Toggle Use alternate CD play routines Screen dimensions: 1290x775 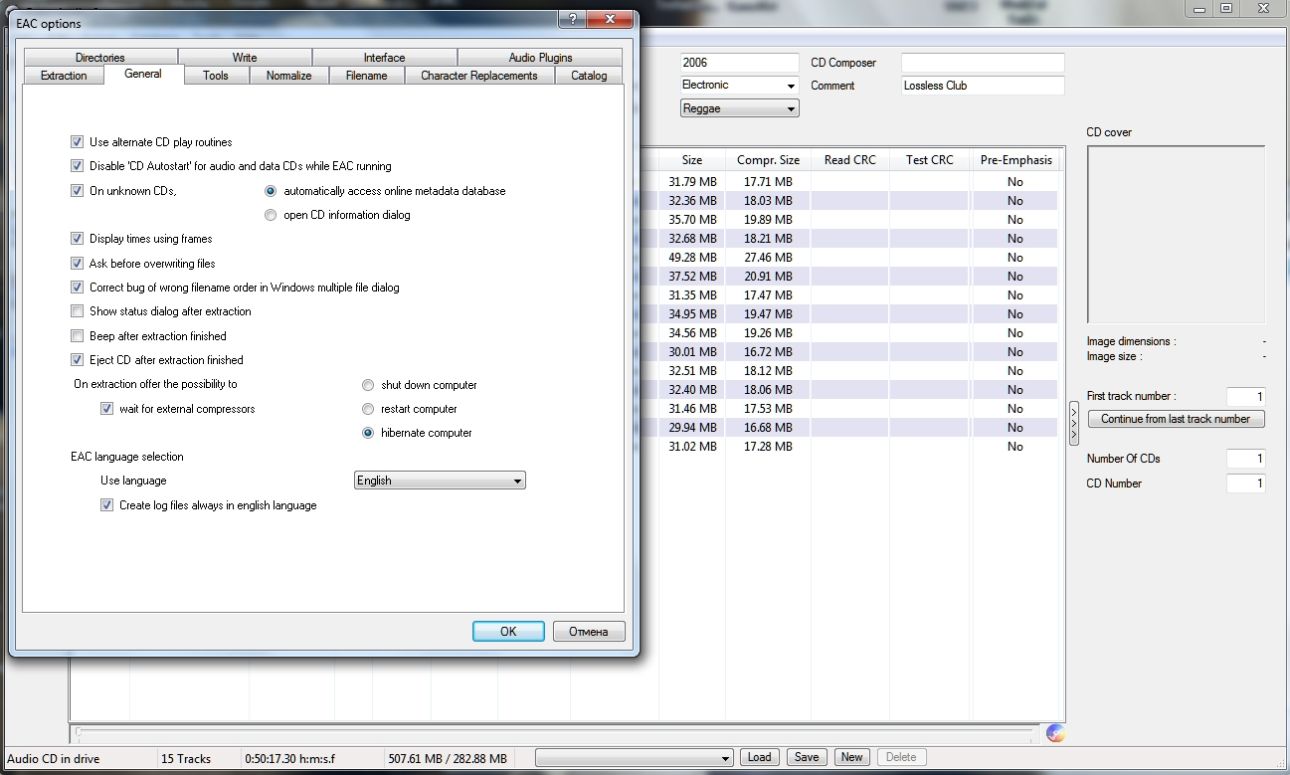tap(77, 142)
